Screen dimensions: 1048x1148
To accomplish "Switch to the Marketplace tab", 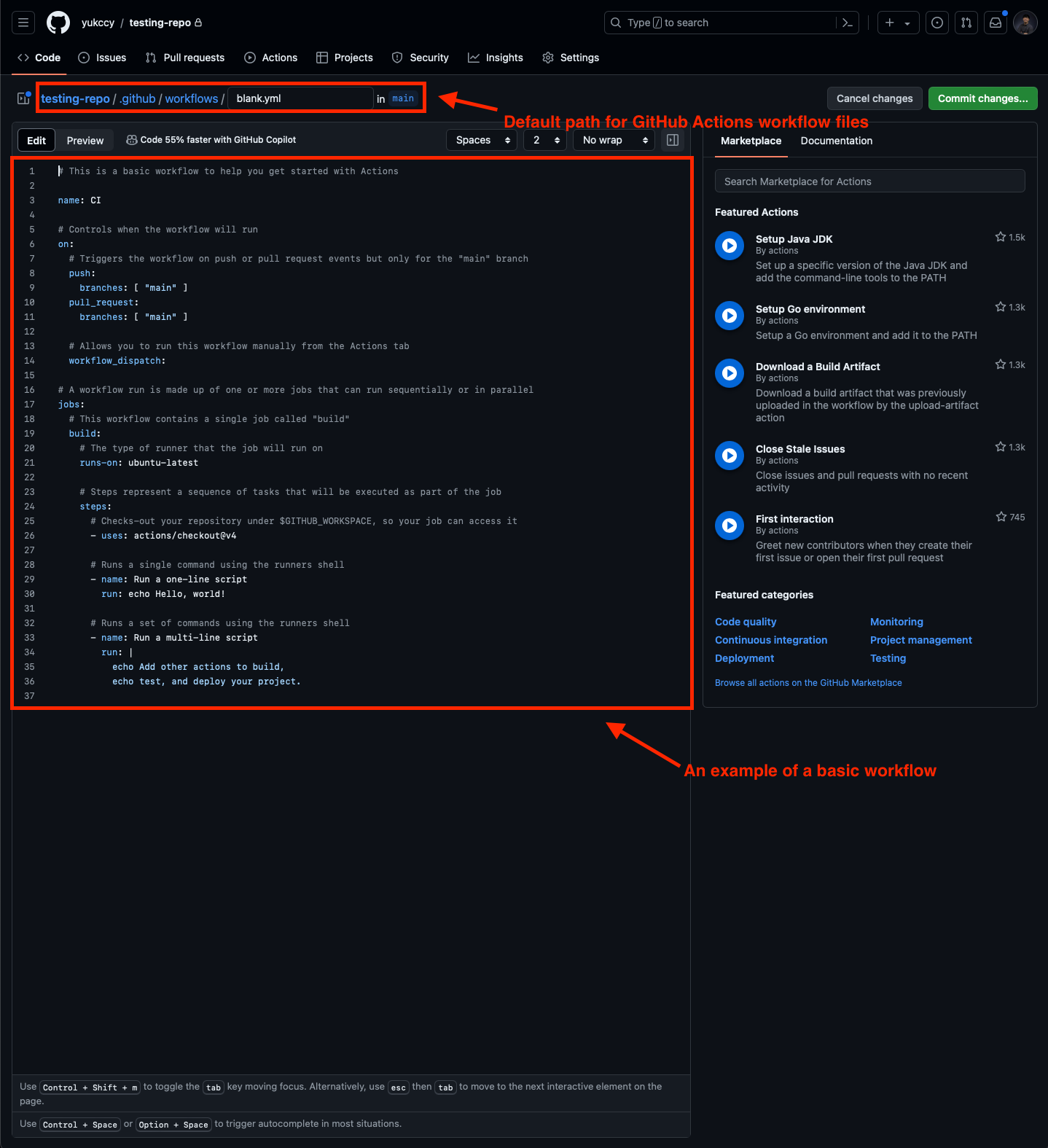I will click(x=751, y=141).
